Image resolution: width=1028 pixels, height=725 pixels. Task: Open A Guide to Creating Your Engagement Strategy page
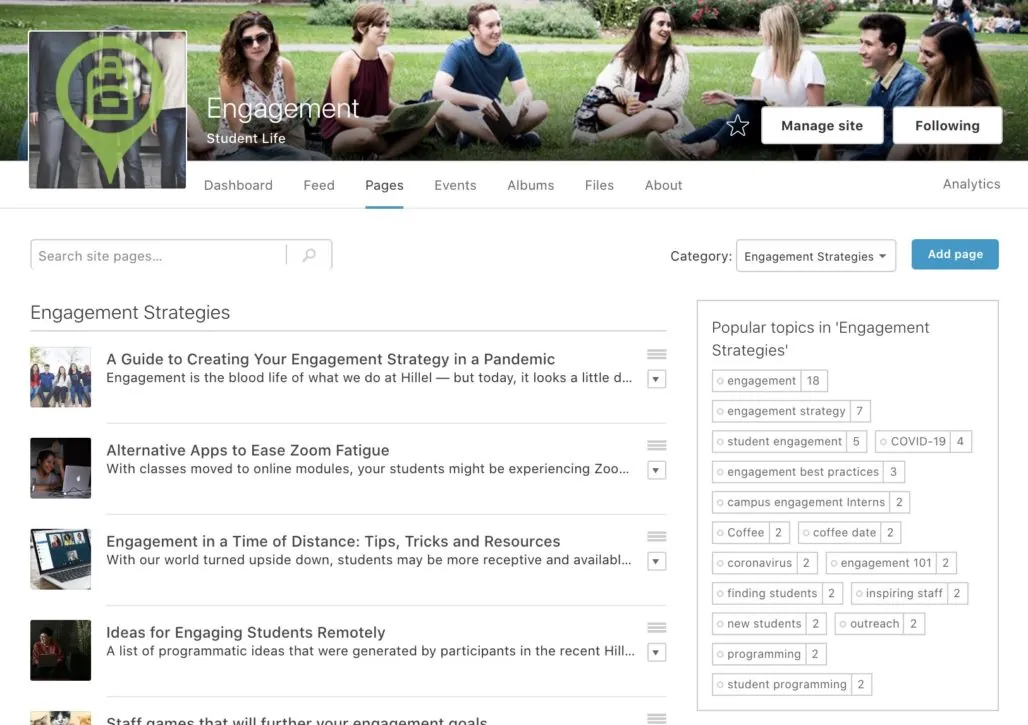(330, 359)
